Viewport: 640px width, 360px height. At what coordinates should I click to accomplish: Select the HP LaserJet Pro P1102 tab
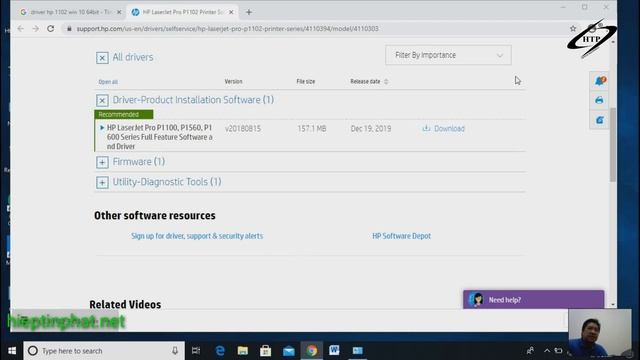(x=182, y=12)
